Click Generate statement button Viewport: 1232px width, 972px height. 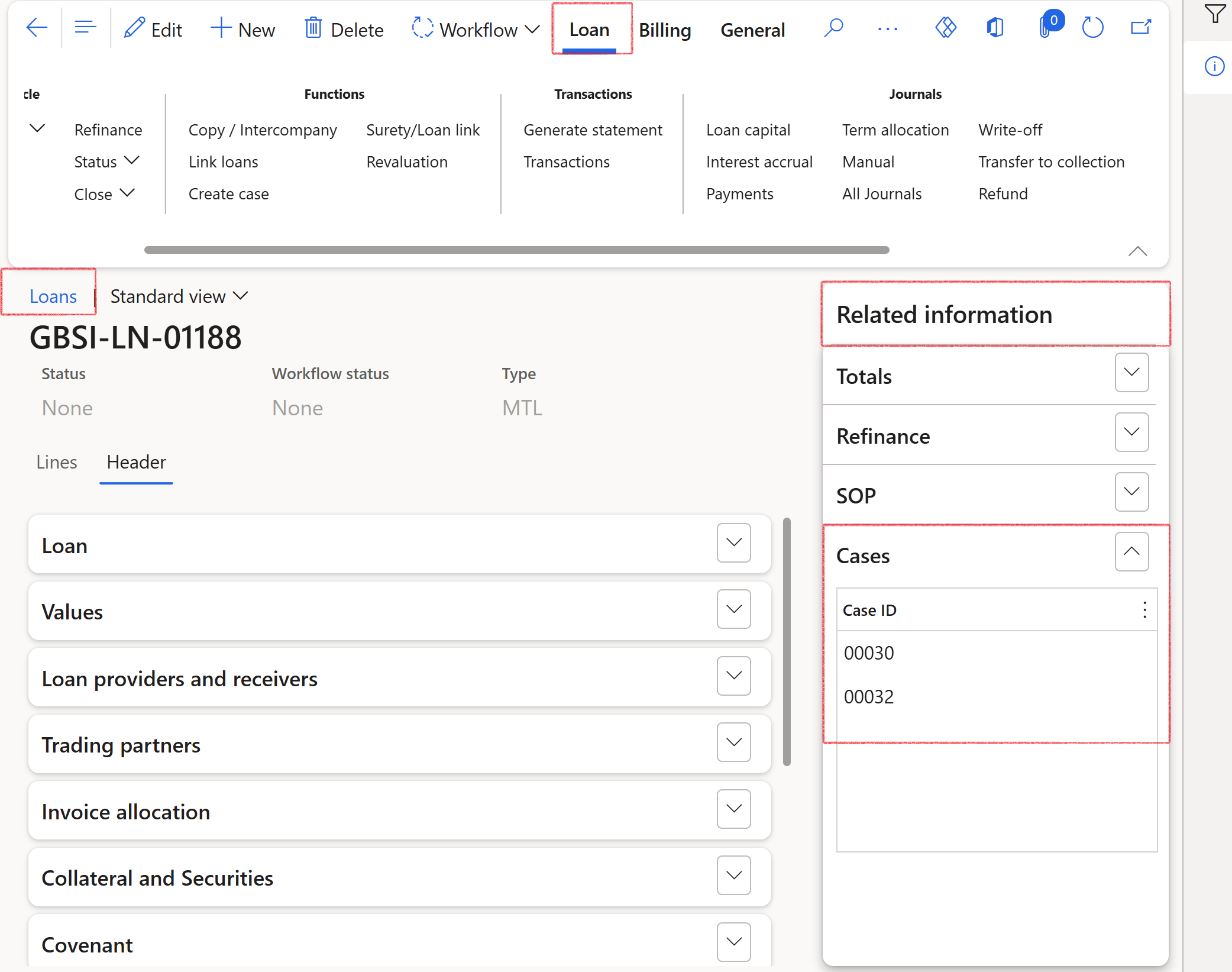click(x=593, y=130)
